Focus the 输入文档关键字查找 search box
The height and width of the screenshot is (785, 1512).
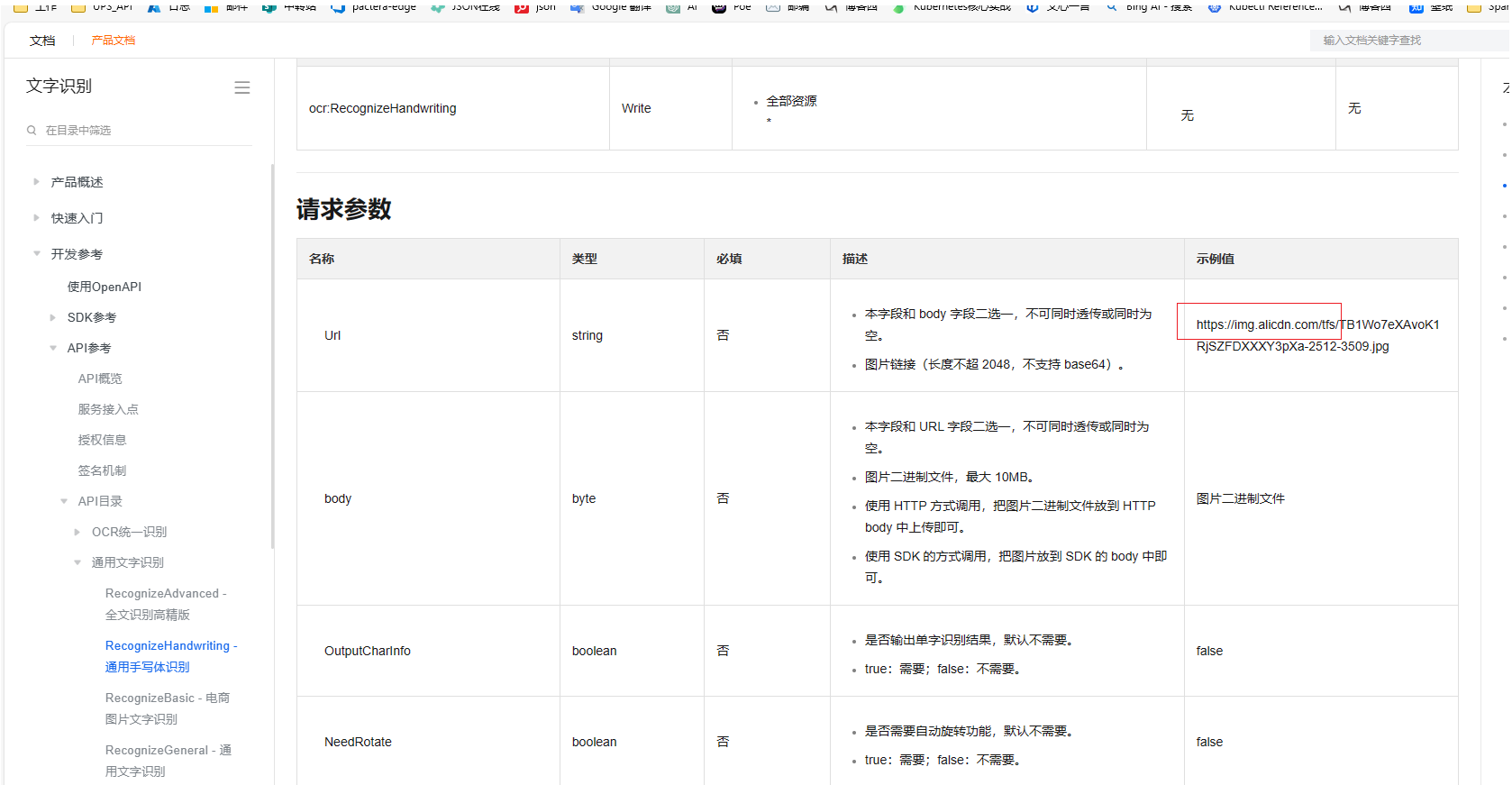(1410, 41)
